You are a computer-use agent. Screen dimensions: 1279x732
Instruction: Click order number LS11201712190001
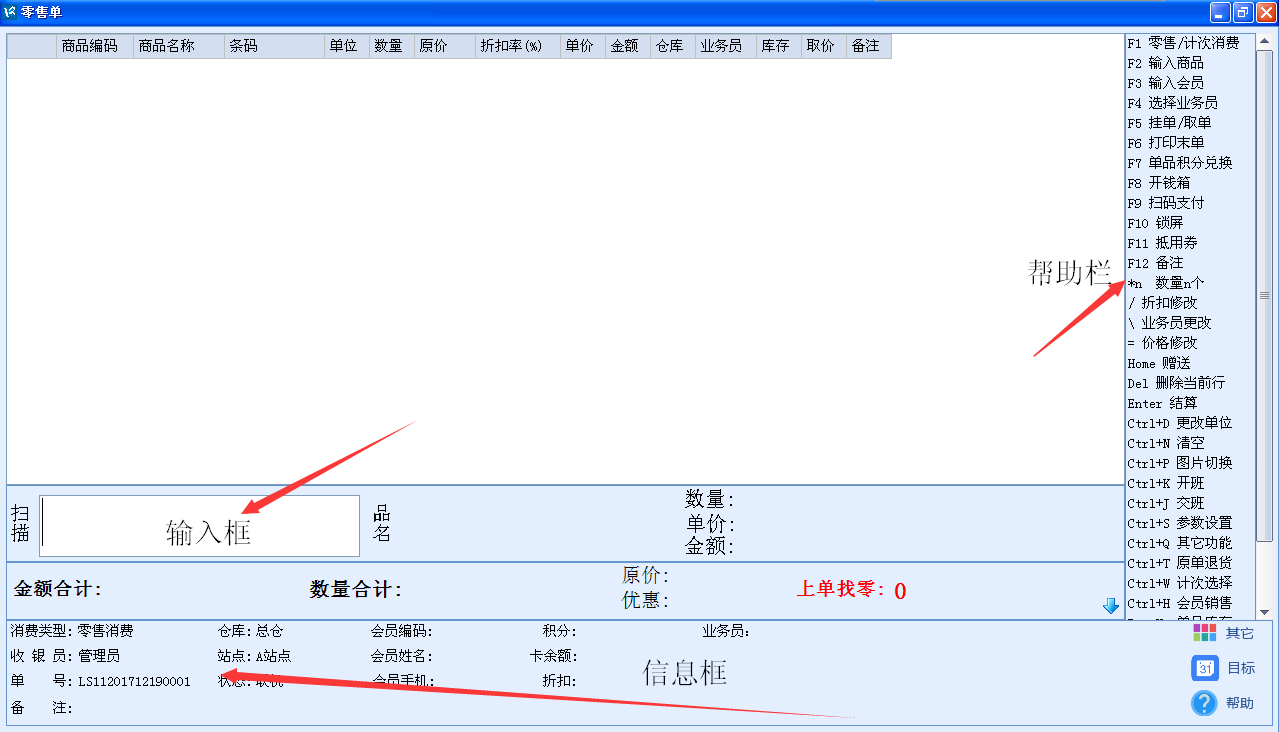coord(134,682)
